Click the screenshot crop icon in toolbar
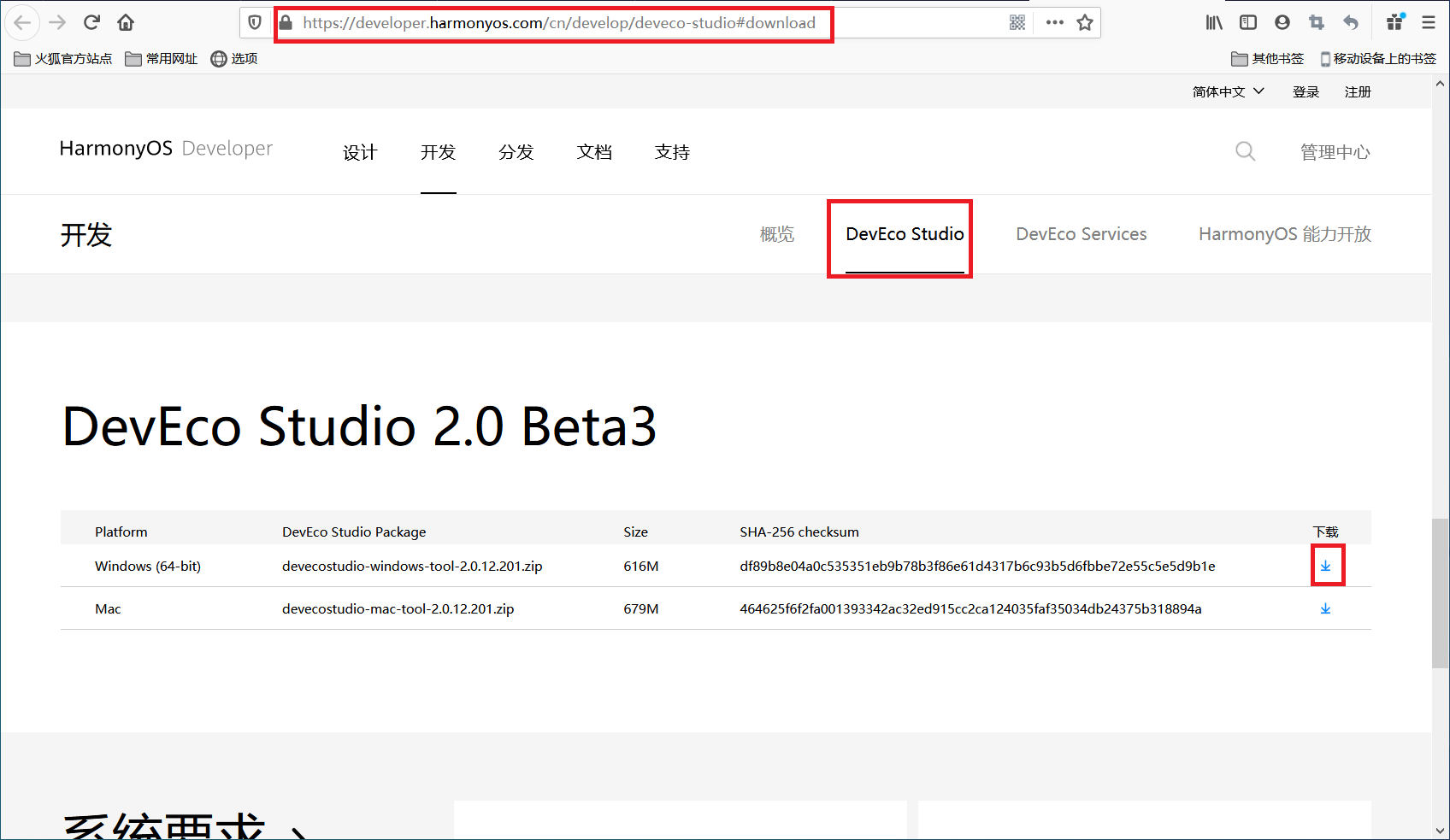The height and width of the screenshot is (840, 1450). click(1317, 22)
